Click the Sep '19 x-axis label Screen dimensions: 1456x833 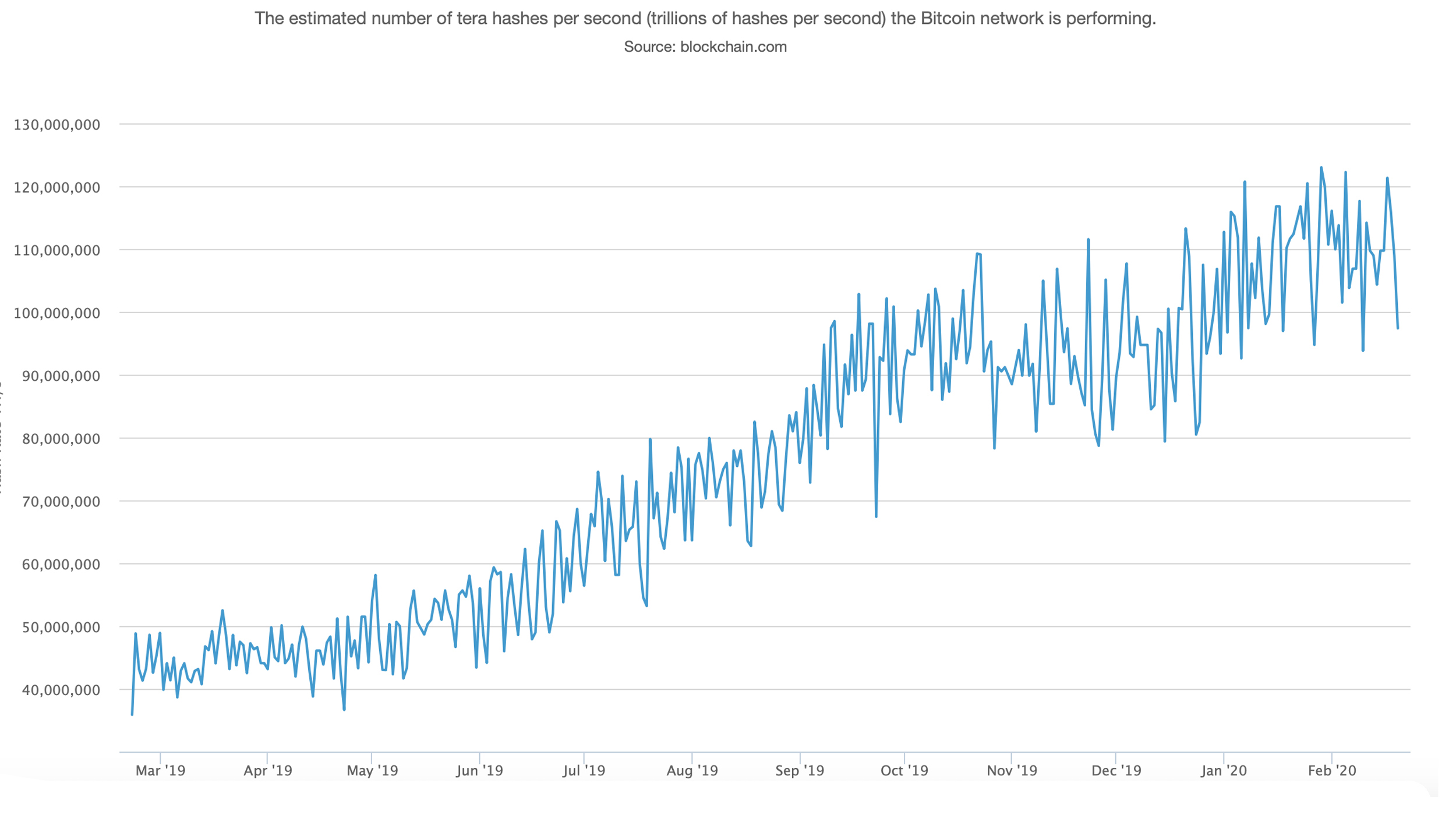(800, 771)
